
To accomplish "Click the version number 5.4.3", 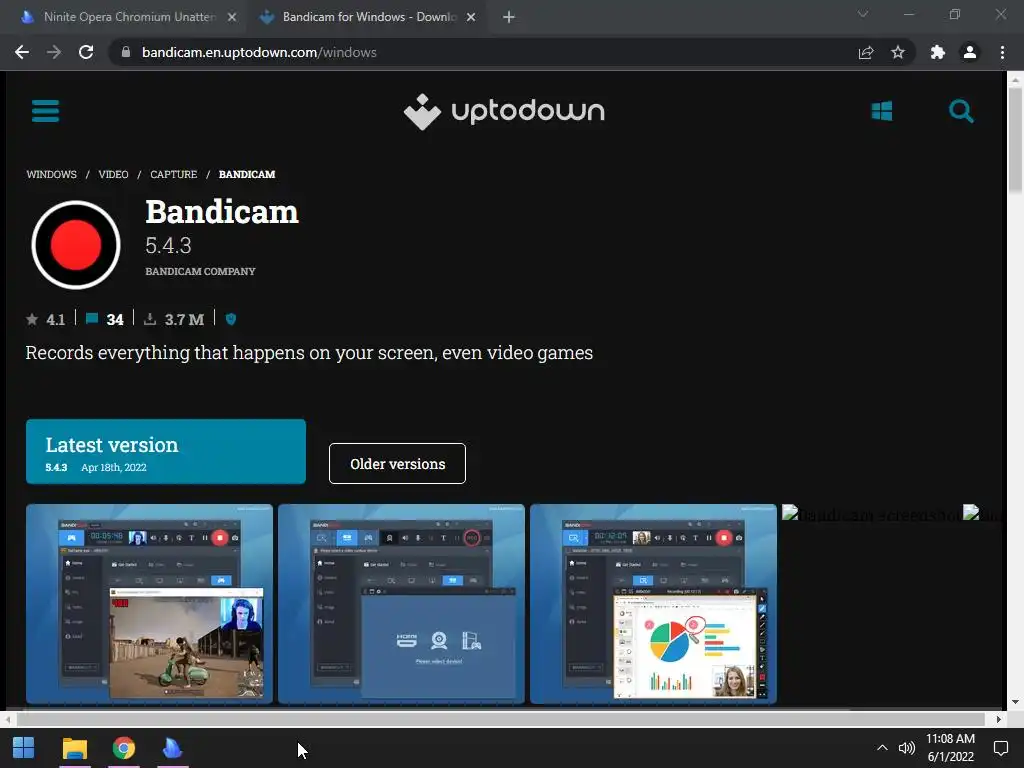I will 168,246.
